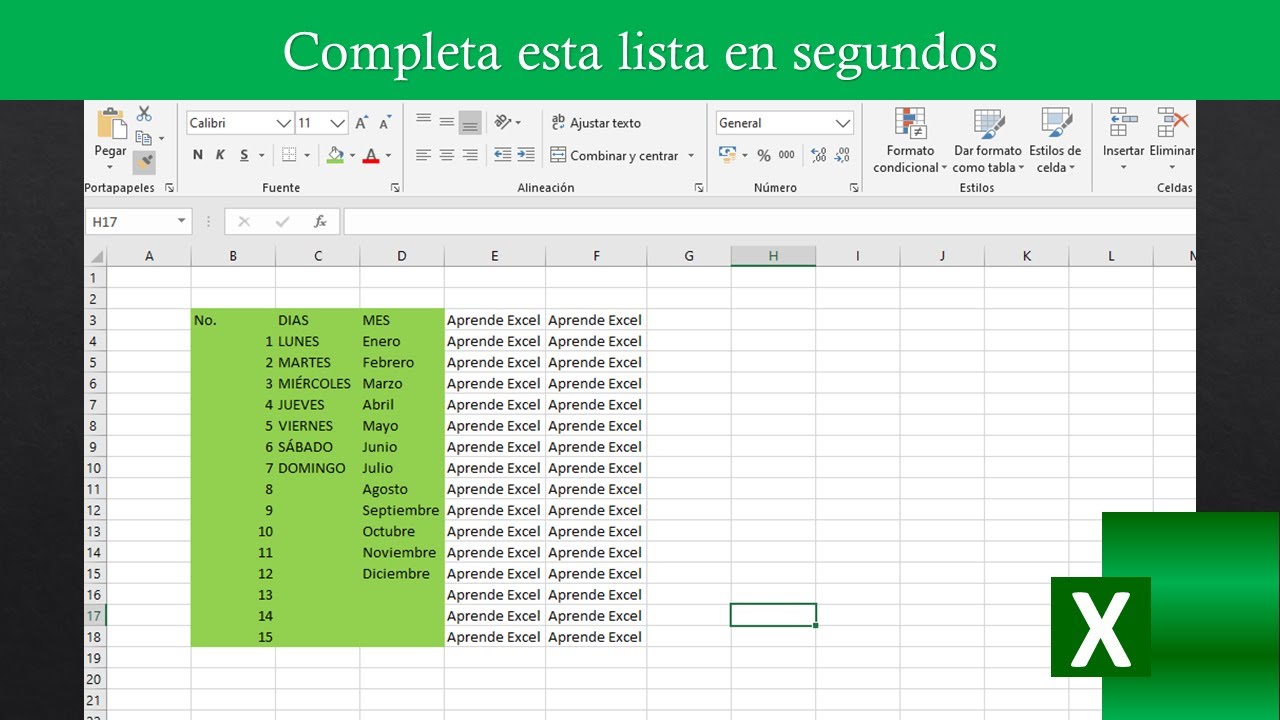Open Estilos de celda gallery
Screen dimensions: 1280x720
point(1055,140)
